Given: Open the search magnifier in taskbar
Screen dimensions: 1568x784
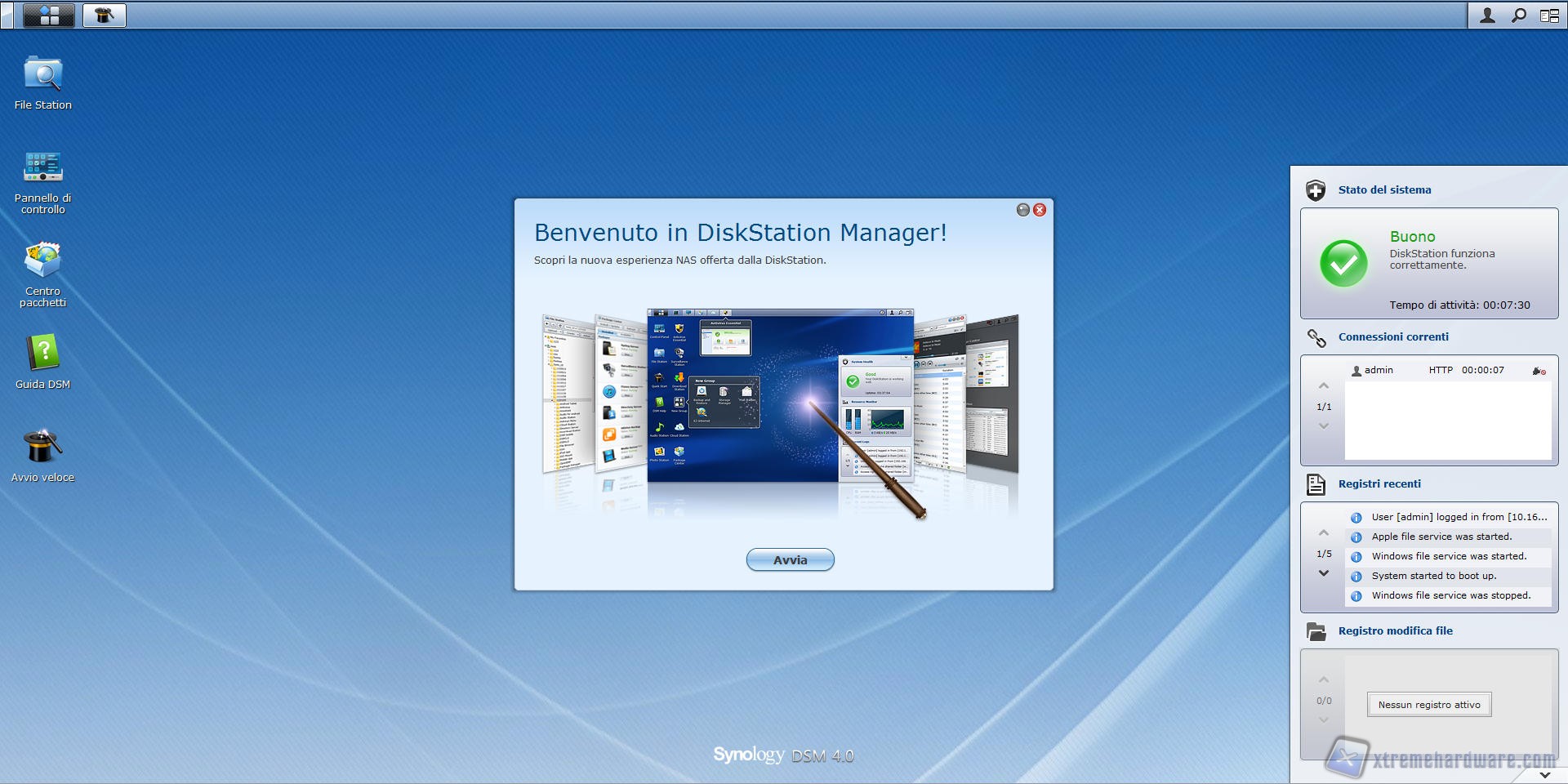Looking at the screenshot, I should pos(1519,16).
